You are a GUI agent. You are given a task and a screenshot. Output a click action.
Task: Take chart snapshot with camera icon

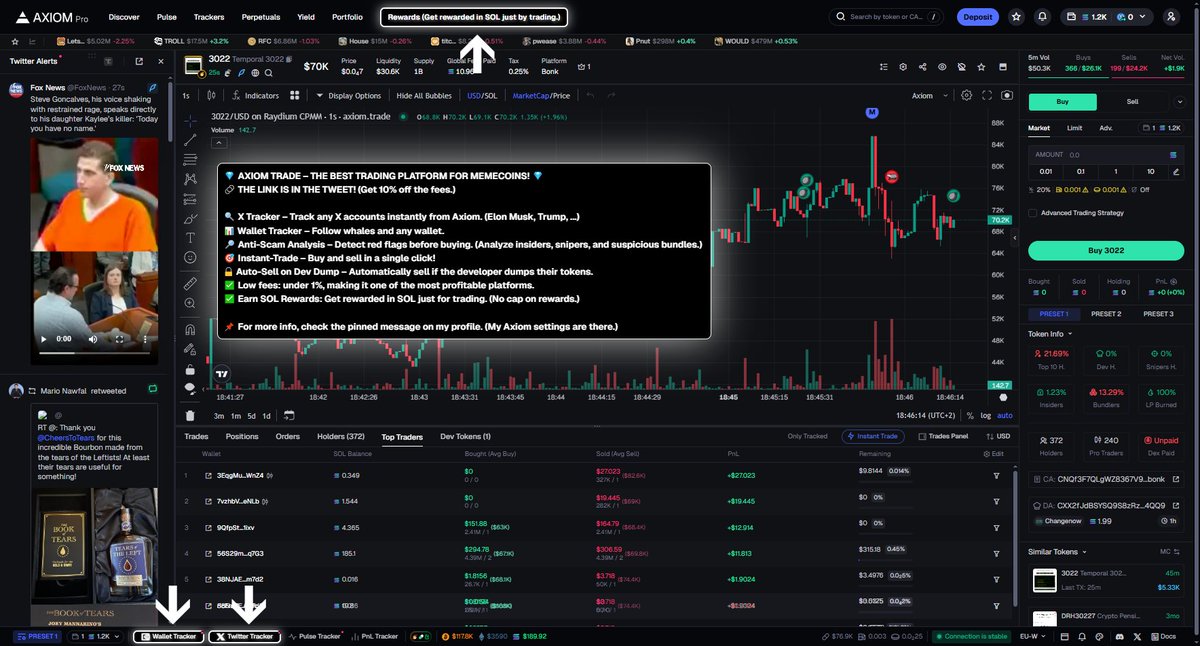(x=1006, y=96)
